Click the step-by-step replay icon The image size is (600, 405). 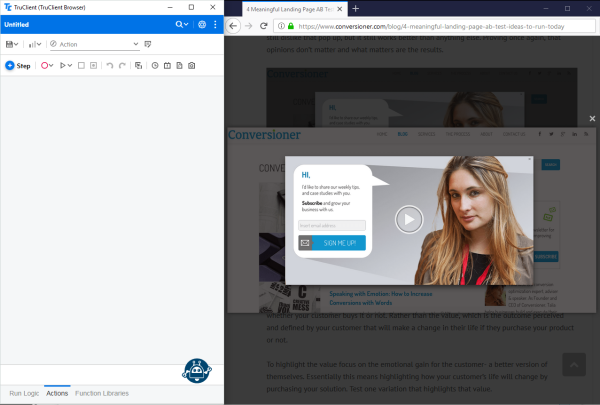[x=93, y=66]
